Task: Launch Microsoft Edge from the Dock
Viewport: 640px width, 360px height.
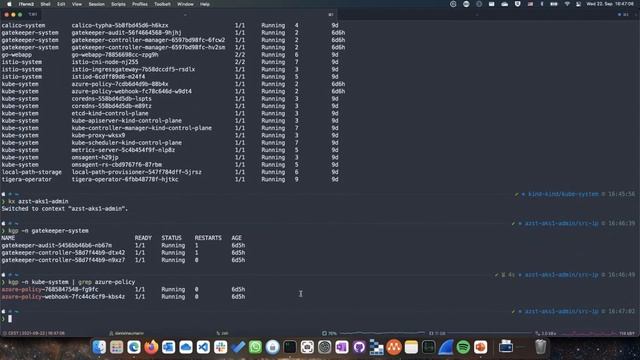Action: click(134, 347)
